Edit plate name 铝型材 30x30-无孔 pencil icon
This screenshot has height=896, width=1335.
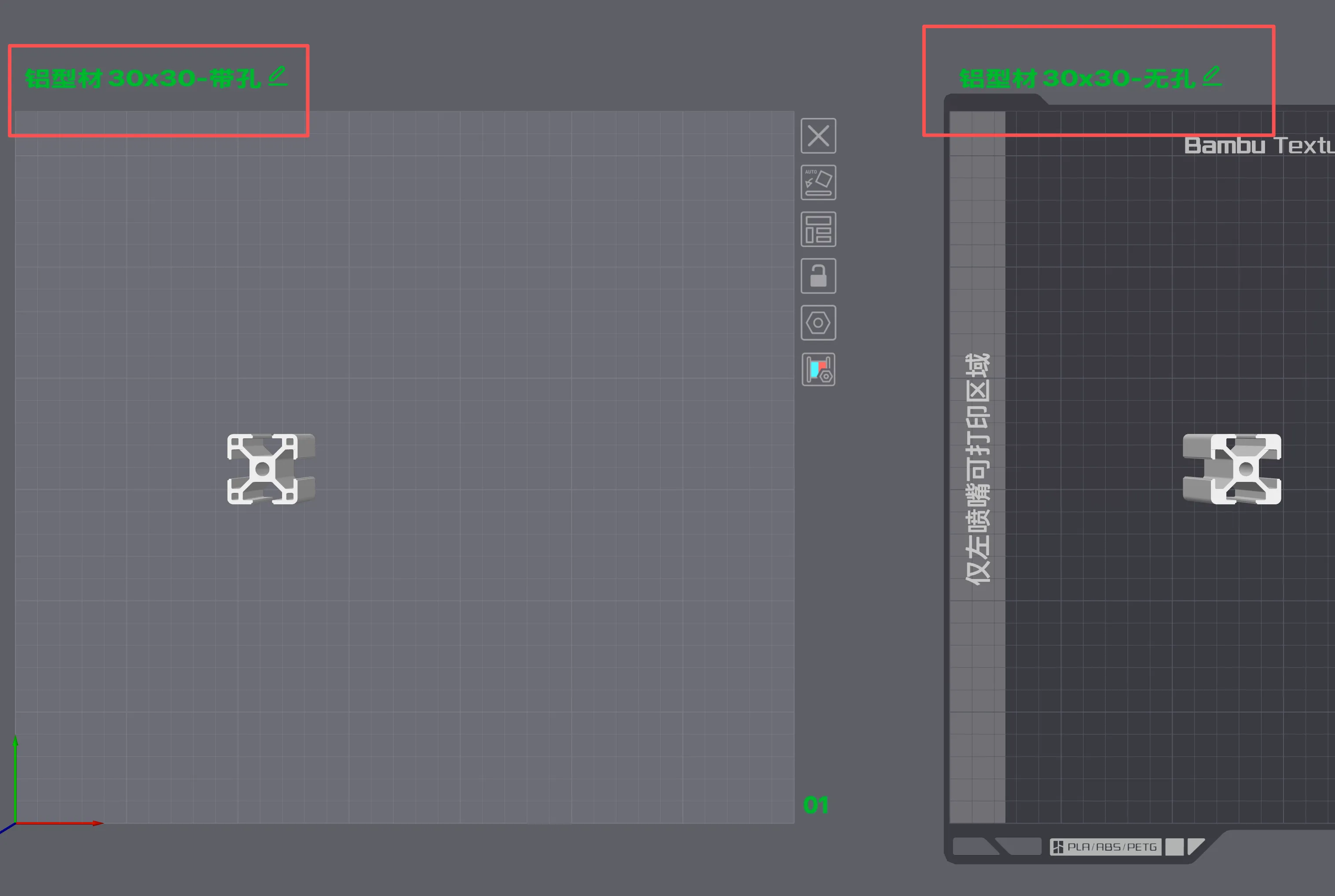coord(1212,77)
